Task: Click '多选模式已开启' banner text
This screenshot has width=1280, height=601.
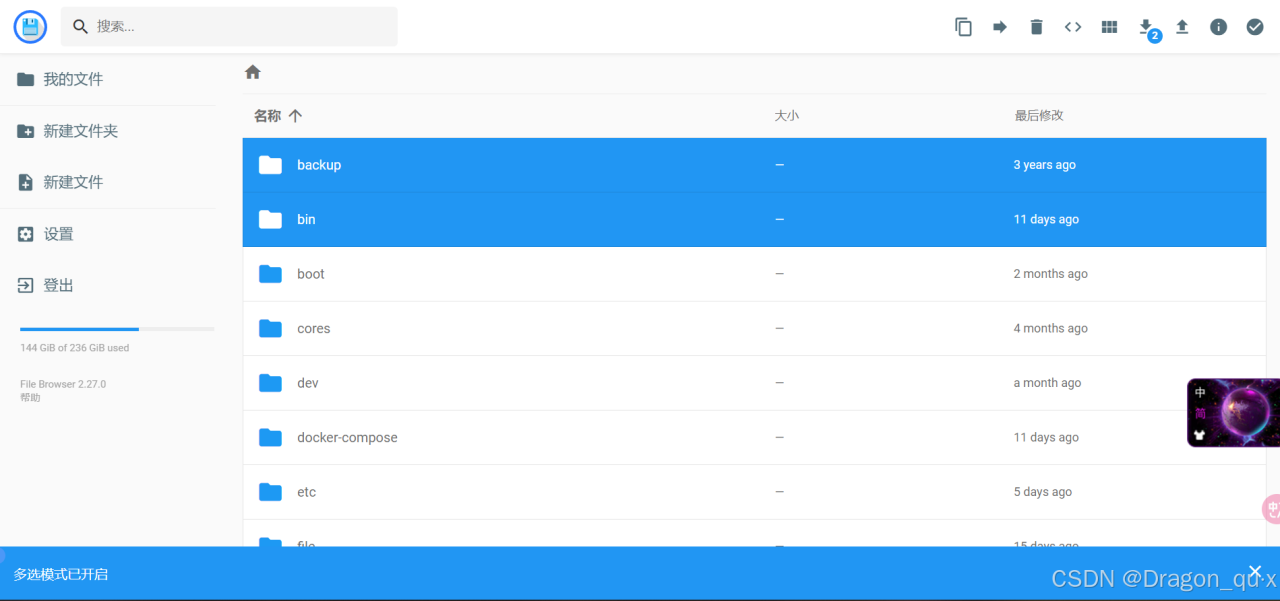Action: tap(61, 575)
